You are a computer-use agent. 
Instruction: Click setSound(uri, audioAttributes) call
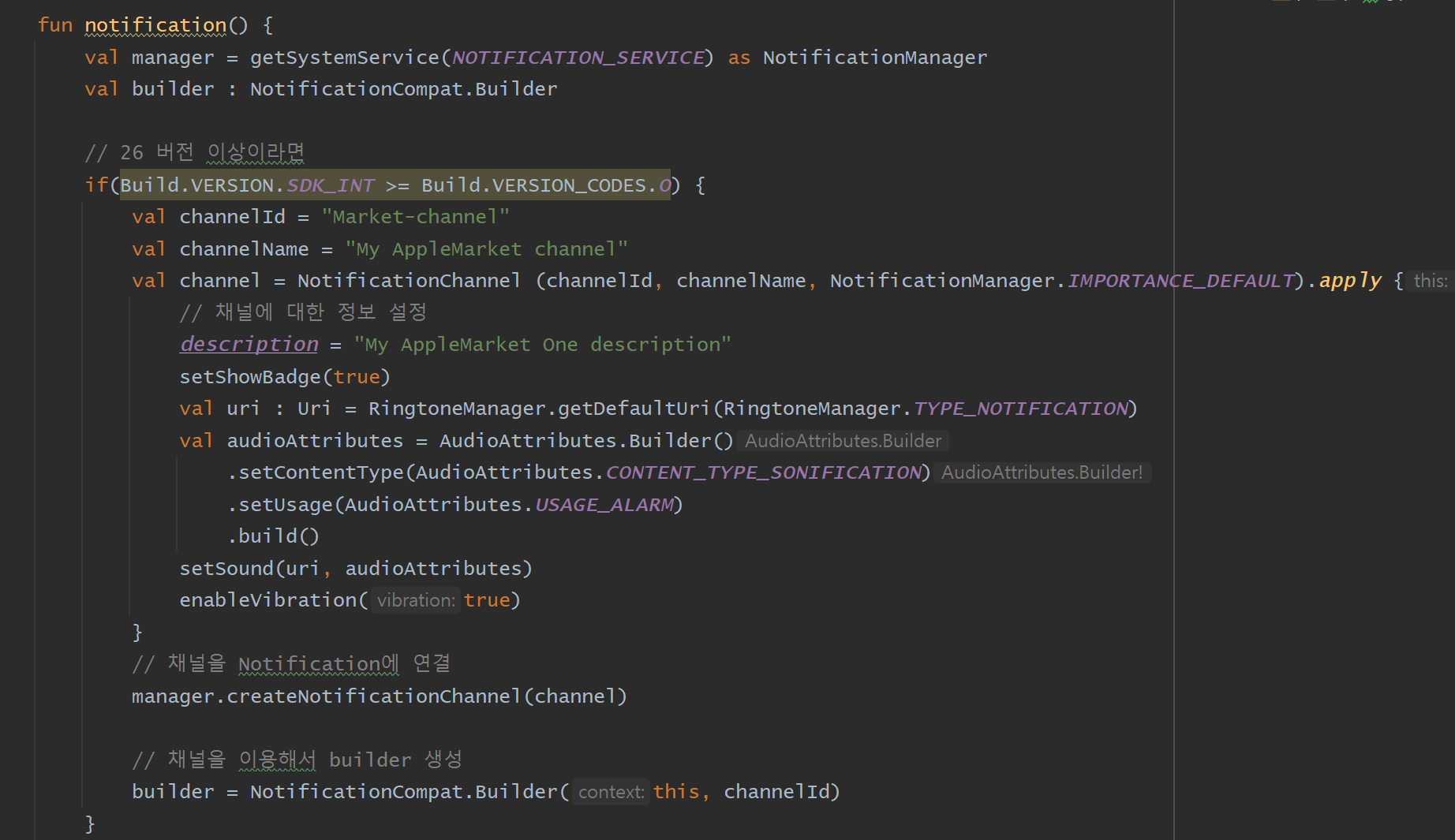click(356, 569)
